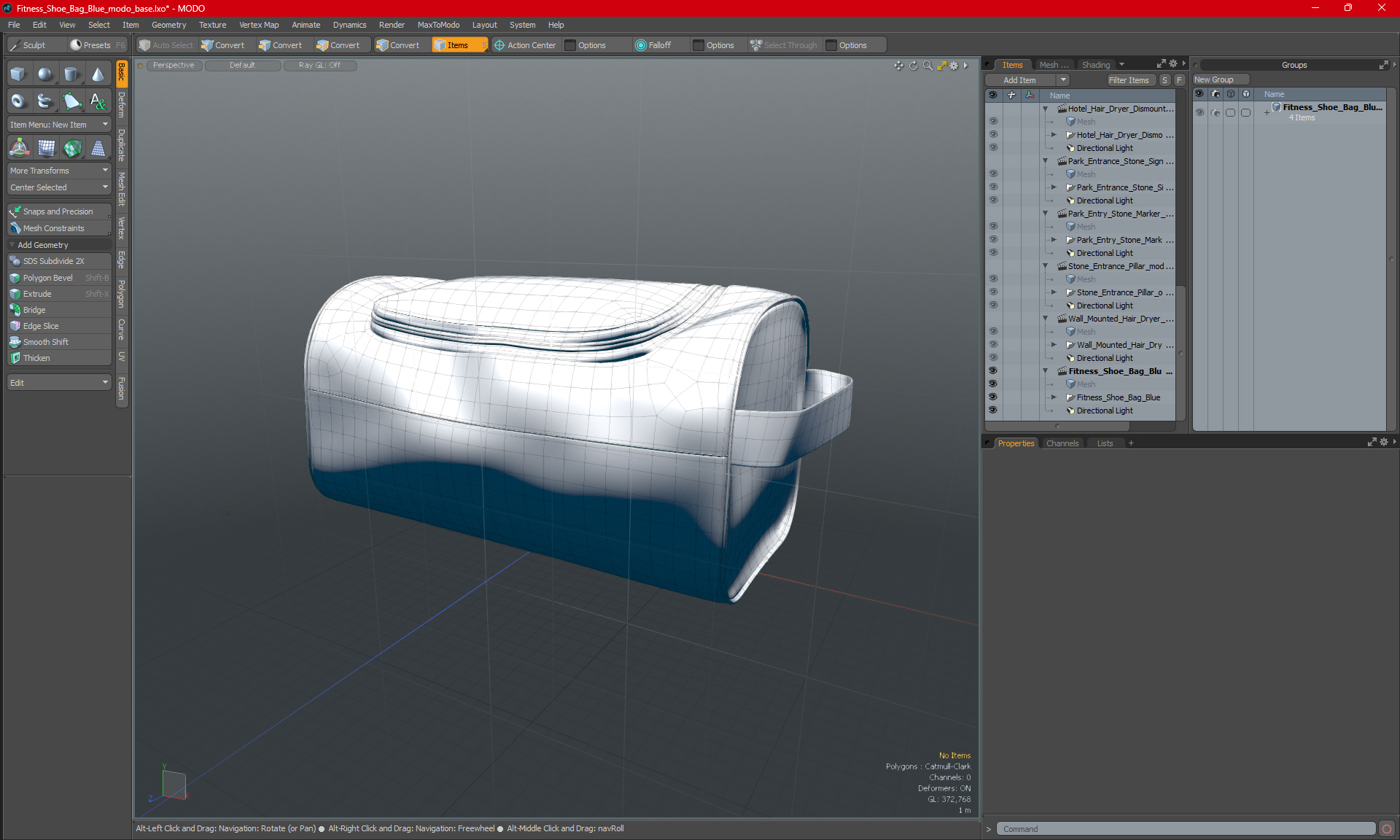The width and height of the screenshot is (1400, 840).
Task: Click the Polygon Bevel tool
Action: 47,278
